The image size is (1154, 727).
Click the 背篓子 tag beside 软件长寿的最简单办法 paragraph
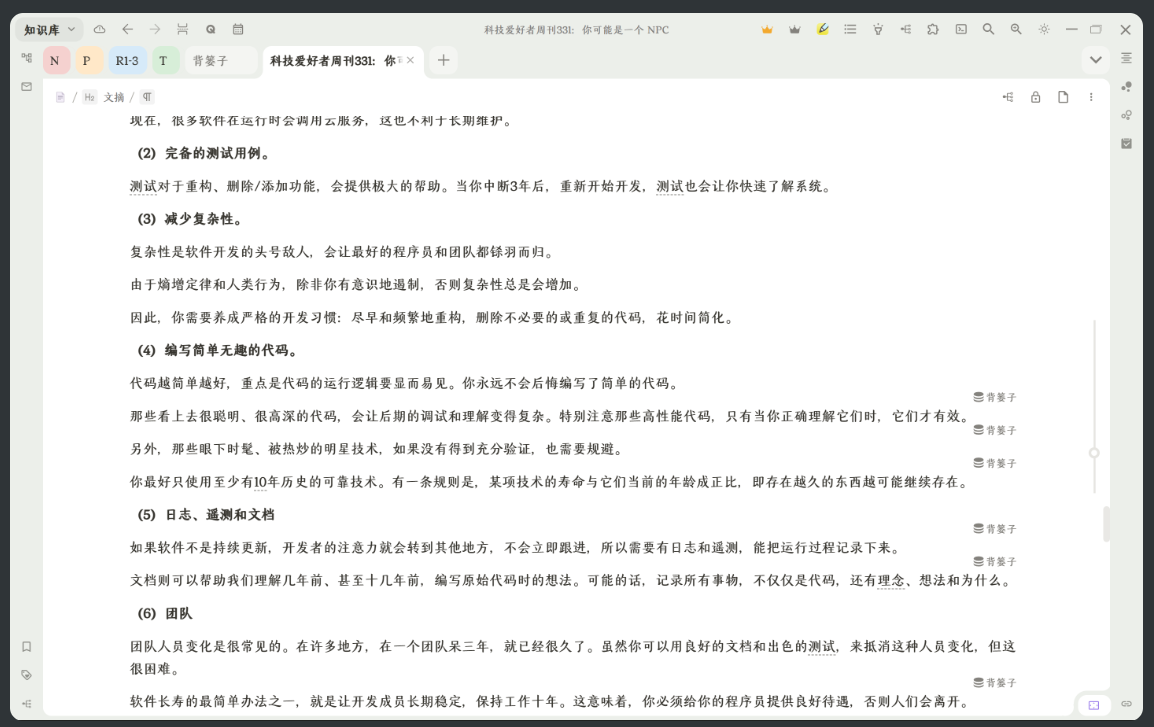pos(994,683)
